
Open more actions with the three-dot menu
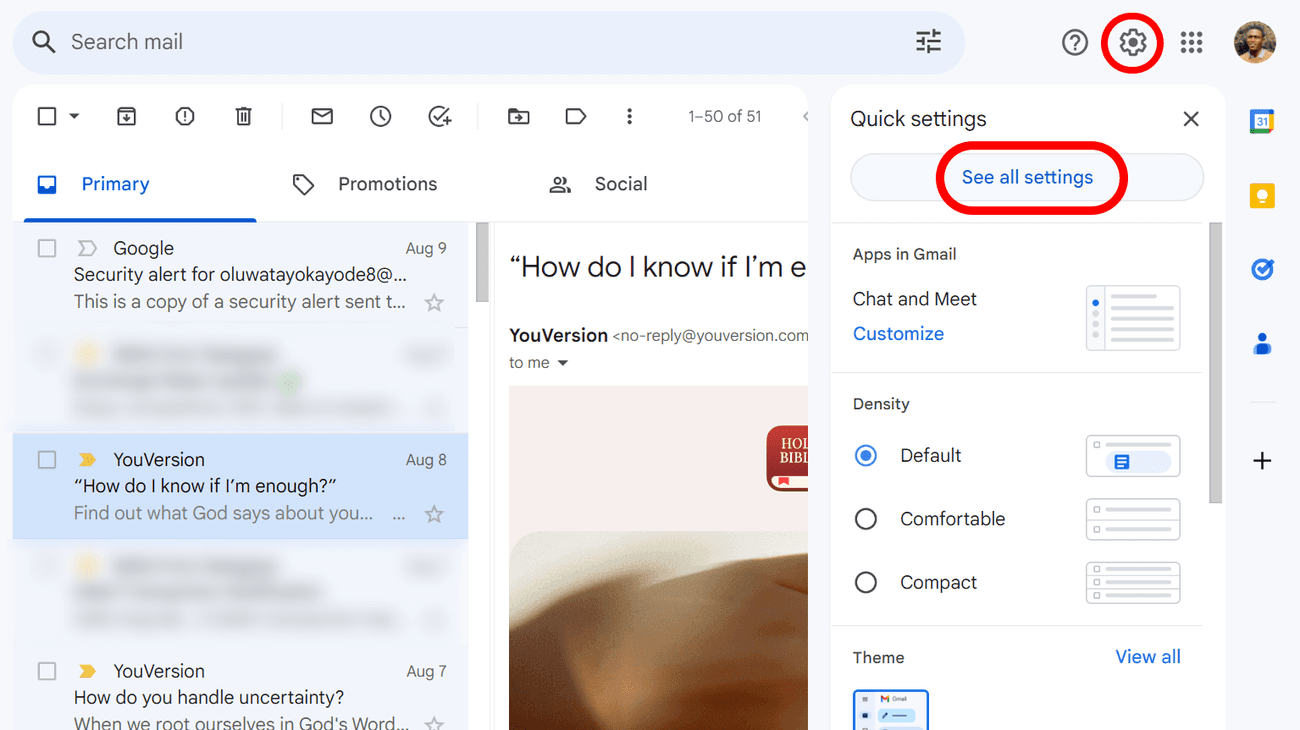click(629, 116)
